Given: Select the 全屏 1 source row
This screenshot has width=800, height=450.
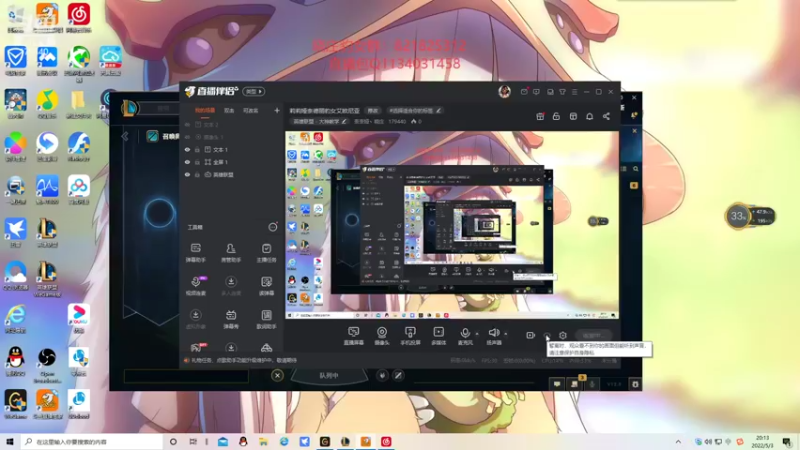Looking at the screenshot, I should [232, 162].
